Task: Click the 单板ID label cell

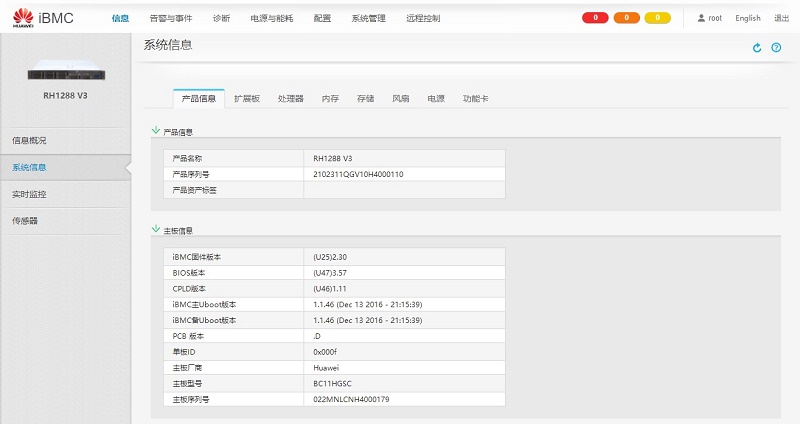Action: click(234, 352)
